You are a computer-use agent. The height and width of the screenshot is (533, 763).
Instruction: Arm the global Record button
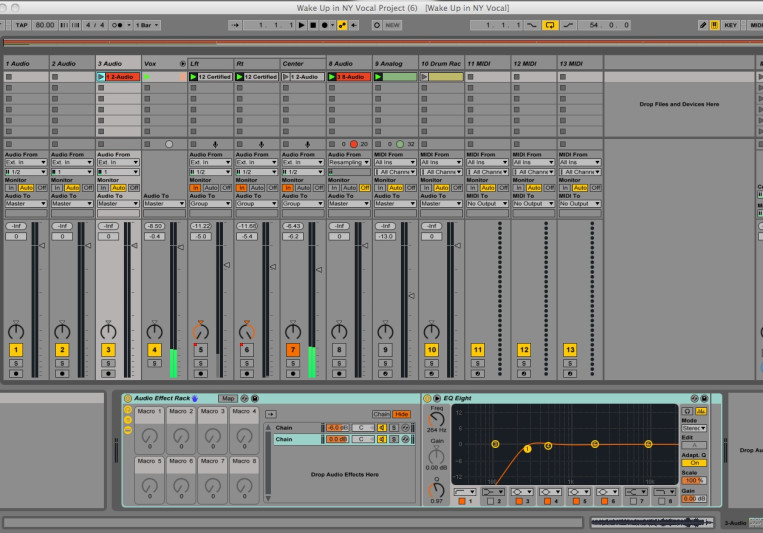324,25
